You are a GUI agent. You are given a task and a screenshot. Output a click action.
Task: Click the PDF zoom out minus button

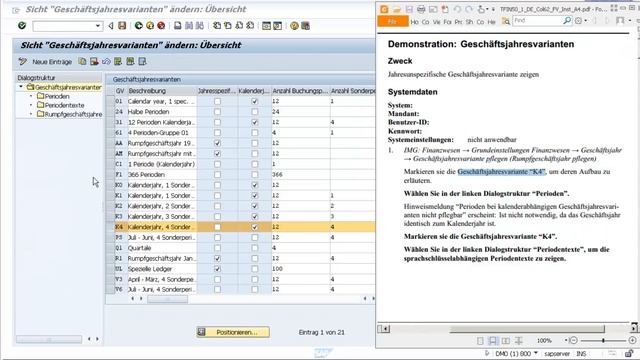pyautogui.click(x=573, y=340)
